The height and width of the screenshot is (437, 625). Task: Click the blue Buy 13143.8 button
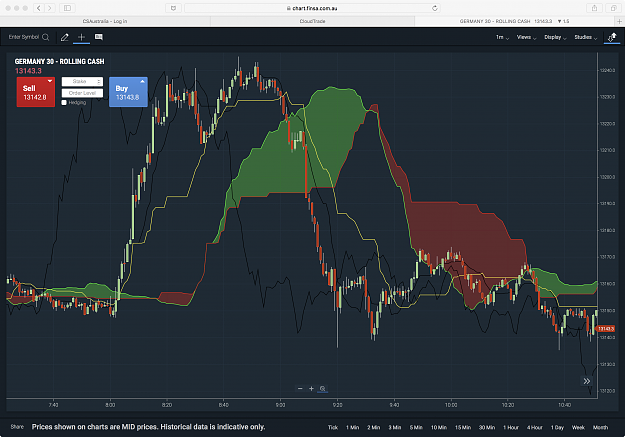click(128, 92)
